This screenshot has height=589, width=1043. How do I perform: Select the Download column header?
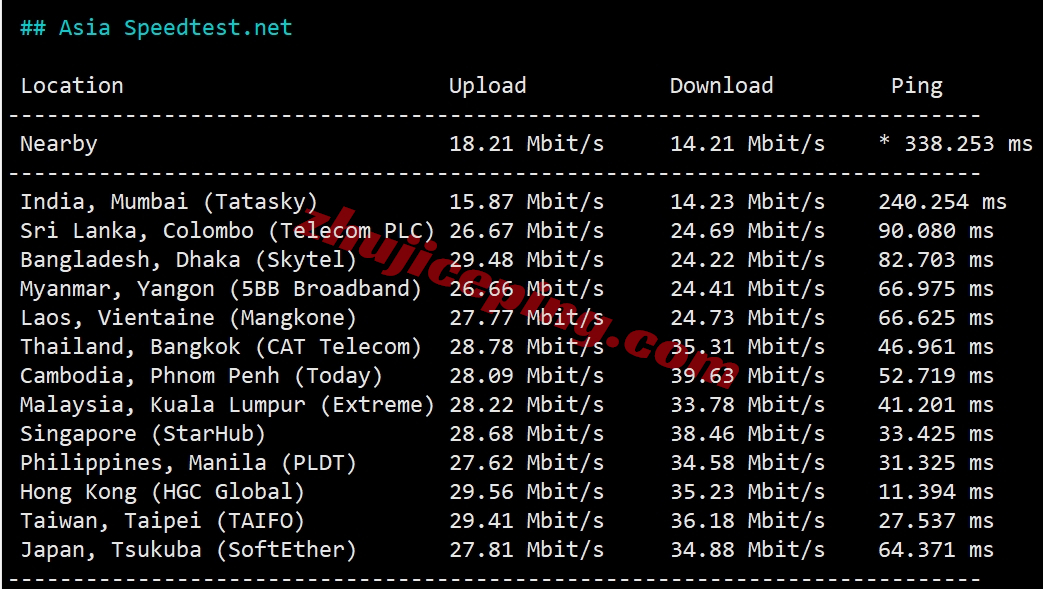coord(721,86)
